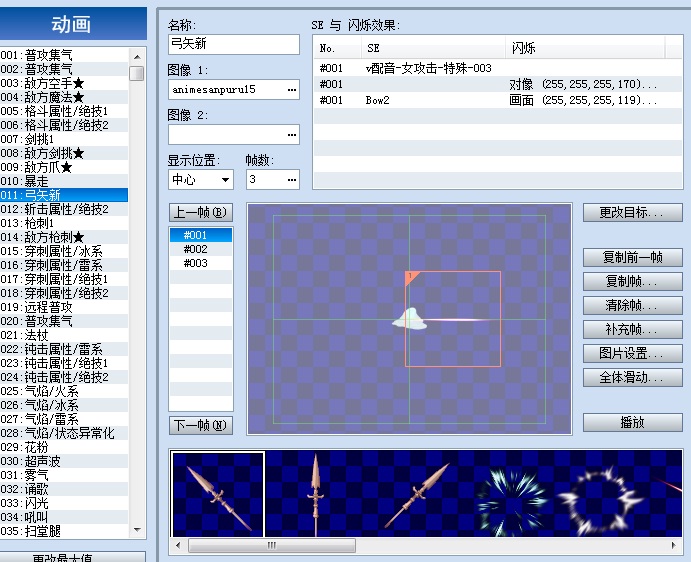Select animation 021:法杖
This screenshot has height=562, width=691.
tap(64, 335)
